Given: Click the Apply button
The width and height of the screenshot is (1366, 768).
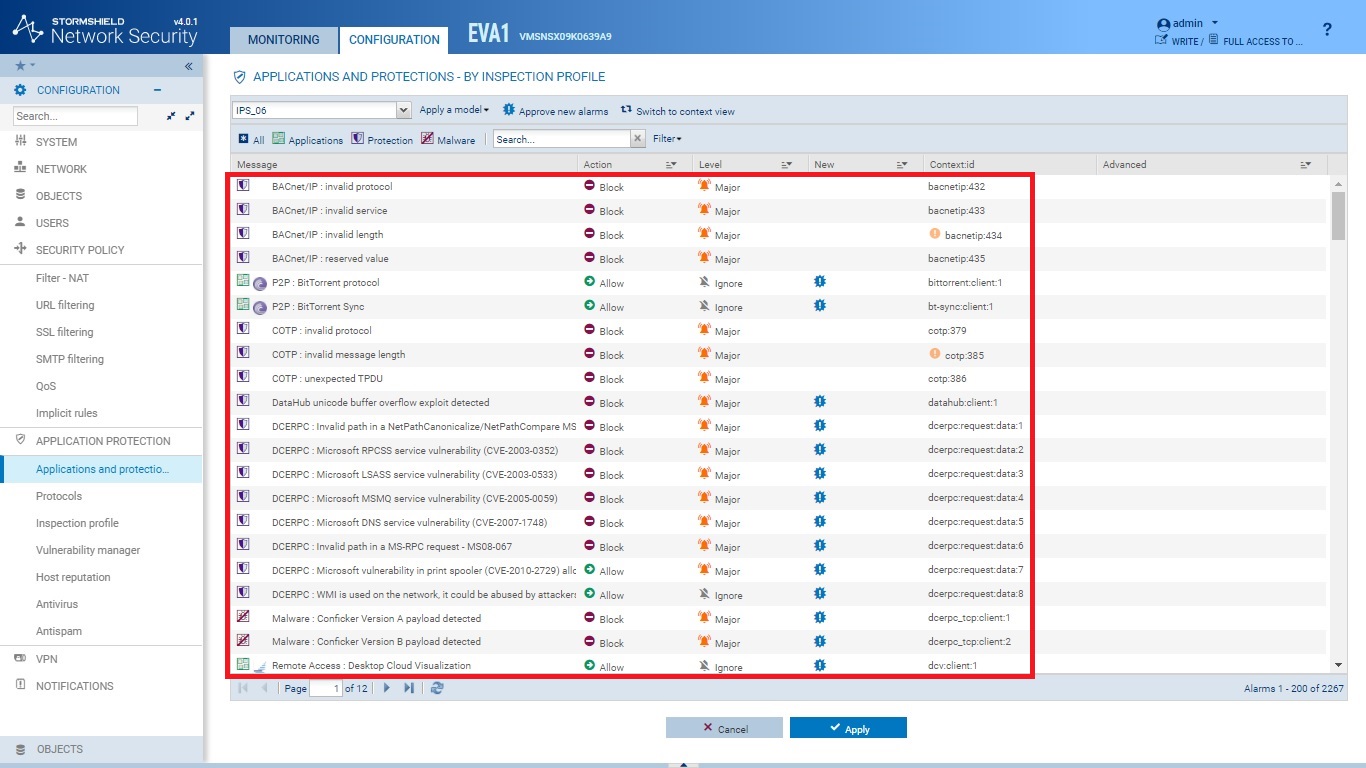Looking at the screenshot, I should [848, 728].
